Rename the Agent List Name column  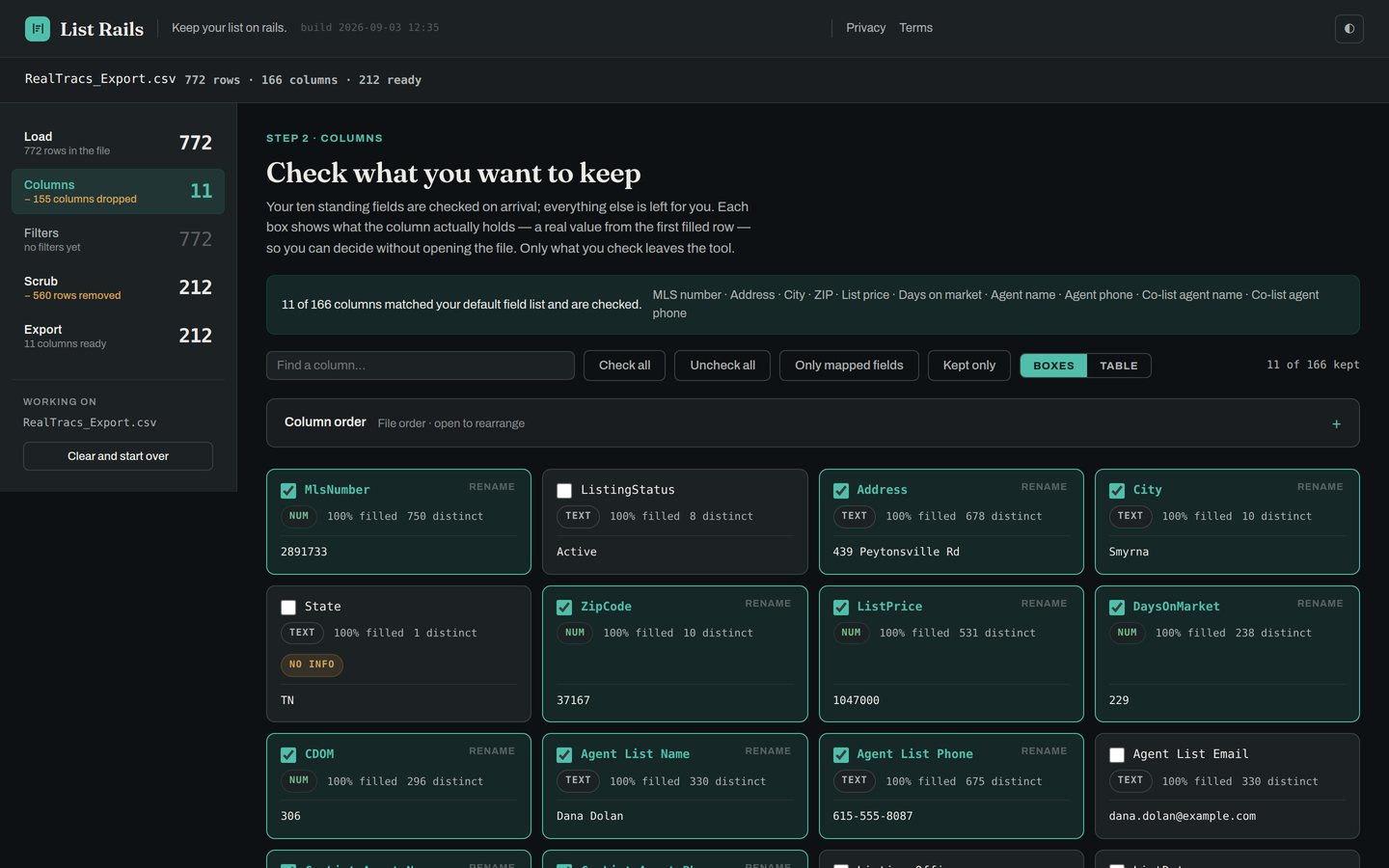768,751
